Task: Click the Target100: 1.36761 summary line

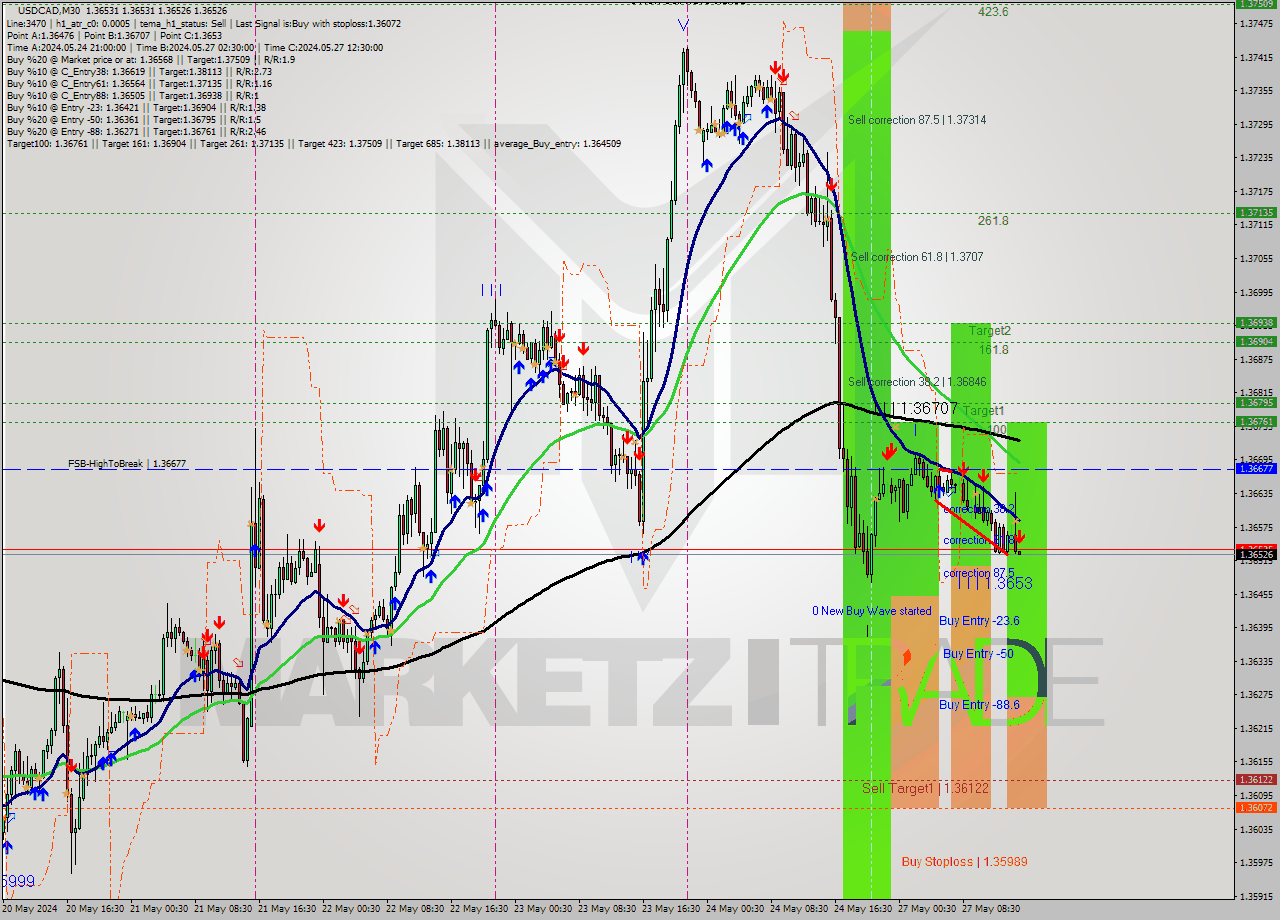Action: (x=313, y=143)
